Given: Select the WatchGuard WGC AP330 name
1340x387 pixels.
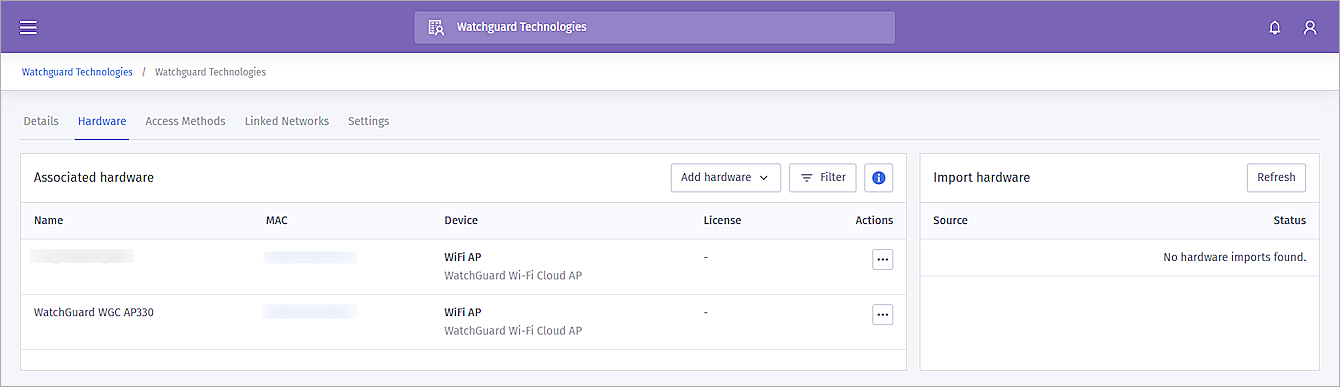Looking at the screenshot, I should [x=94, y=312].
